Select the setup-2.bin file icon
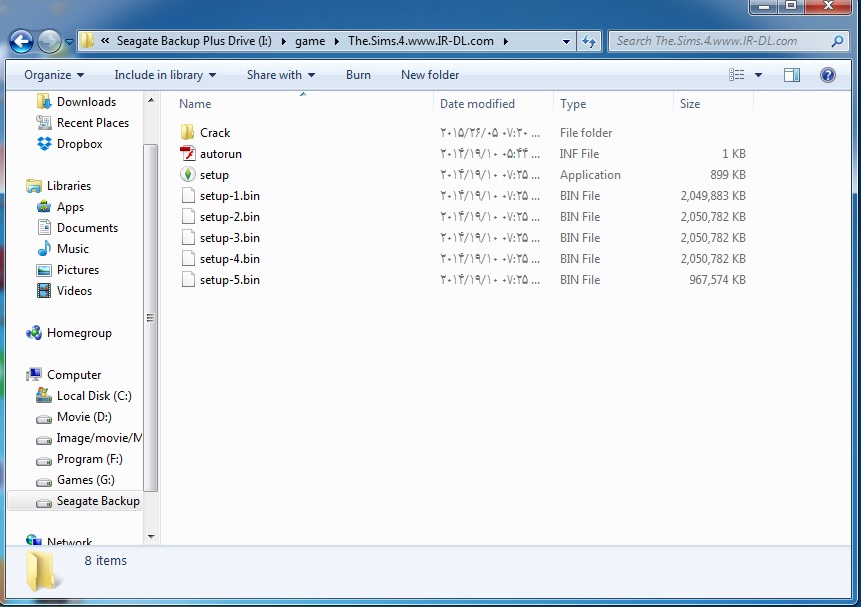 188,216
